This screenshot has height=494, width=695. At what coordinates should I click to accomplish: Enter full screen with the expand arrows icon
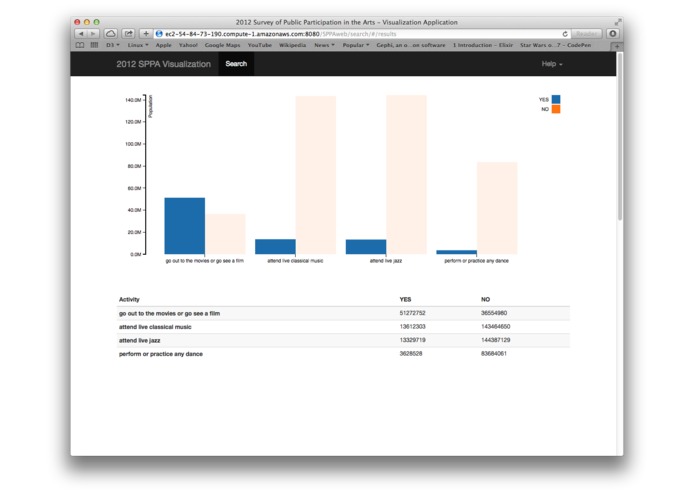[617, 22]
